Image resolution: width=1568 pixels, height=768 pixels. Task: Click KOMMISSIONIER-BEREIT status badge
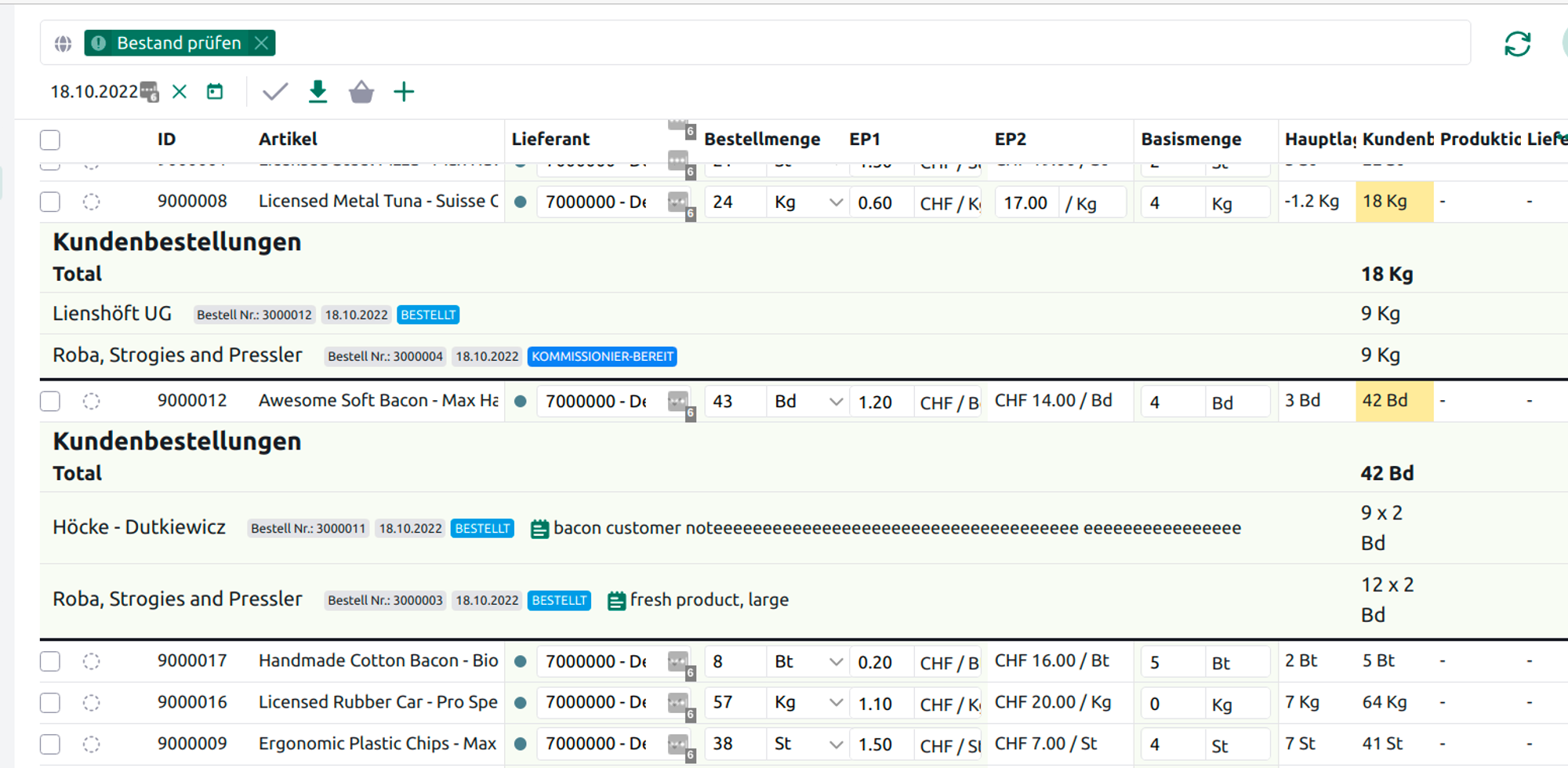602,356
